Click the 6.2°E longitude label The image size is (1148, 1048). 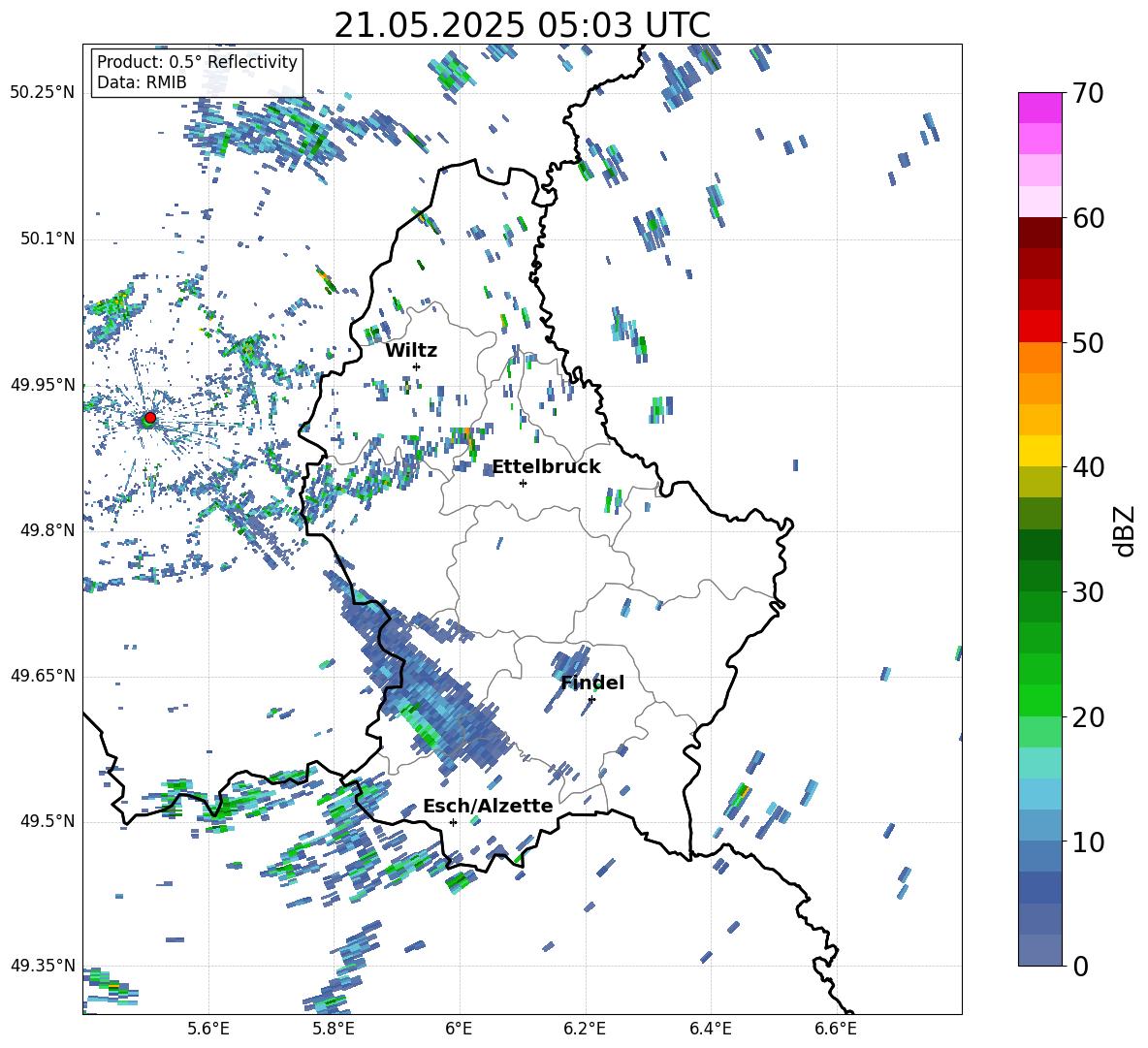tap(585, 1029)
